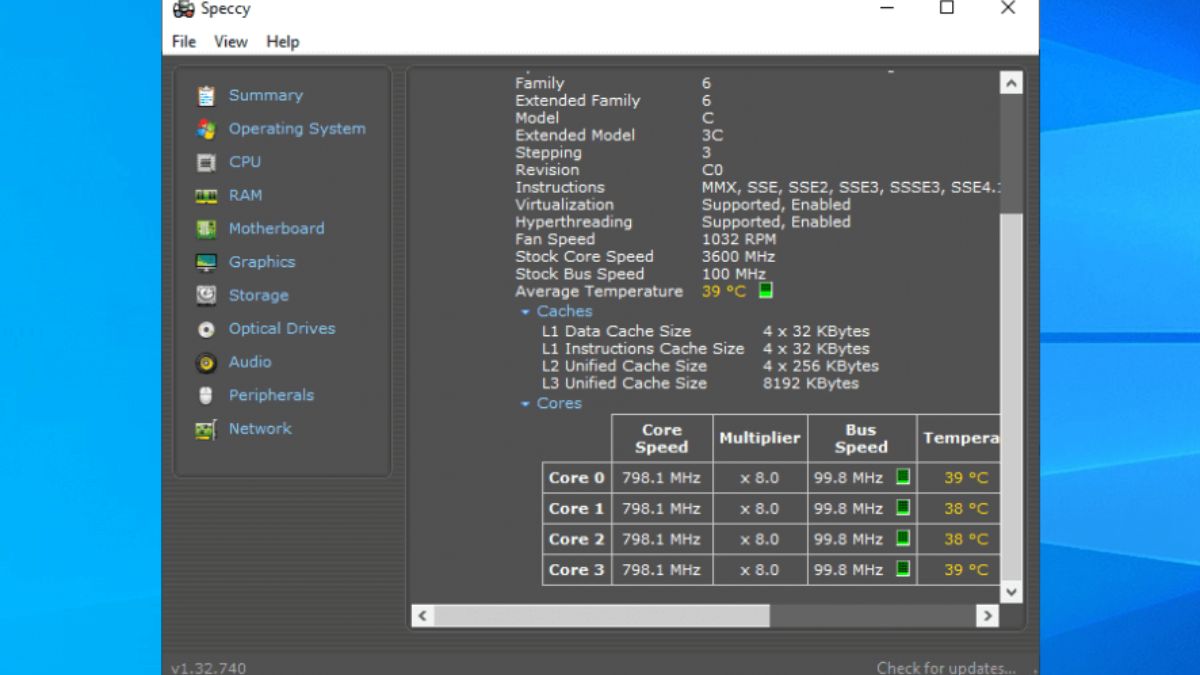The height and width of the screenshot is (675, 1200).
Task: Click the L1 Data Cache Size row
Action: click(x=706, y=331)
